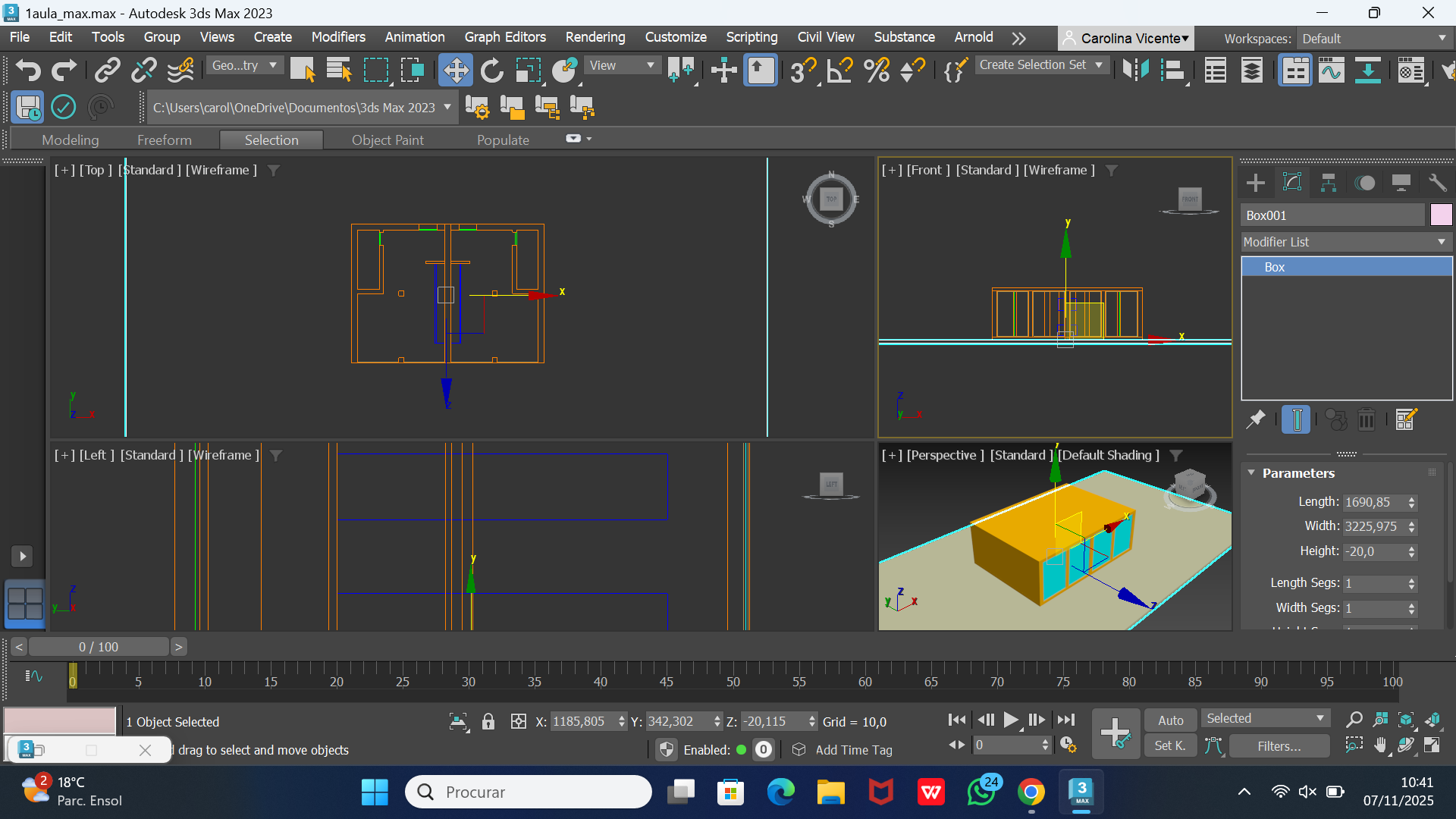
Task: Expand the Create Selection Set dropdown
Action: 1099,65
